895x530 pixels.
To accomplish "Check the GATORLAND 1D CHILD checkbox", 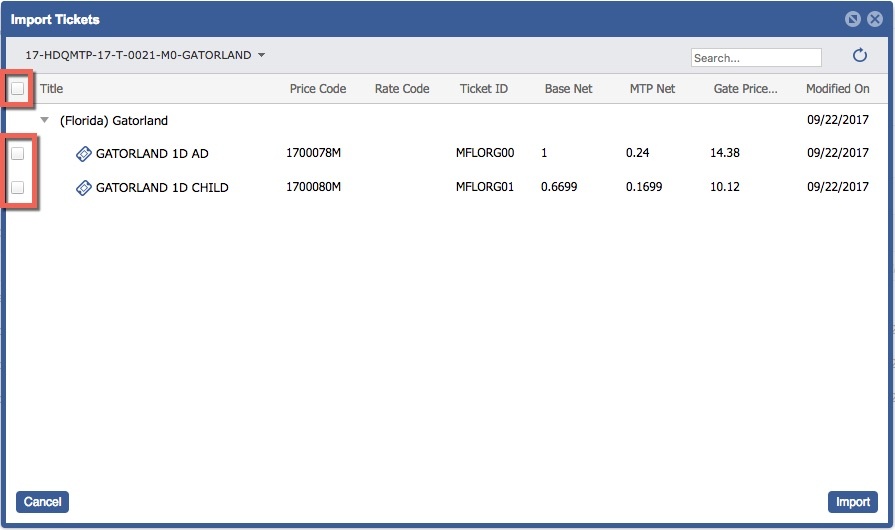I will 18,187.
